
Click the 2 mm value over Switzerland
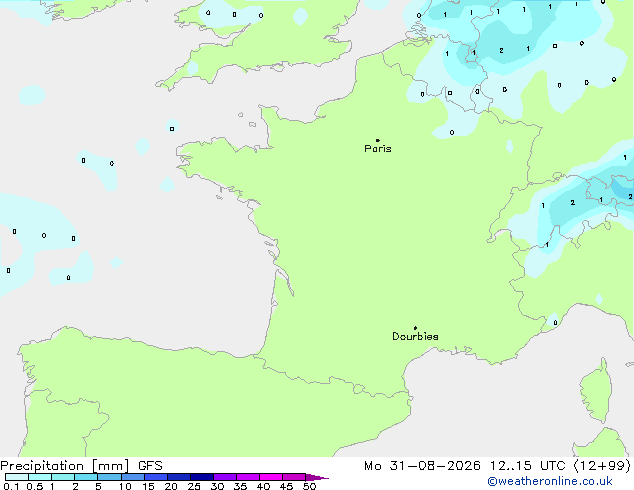[573, 202]
